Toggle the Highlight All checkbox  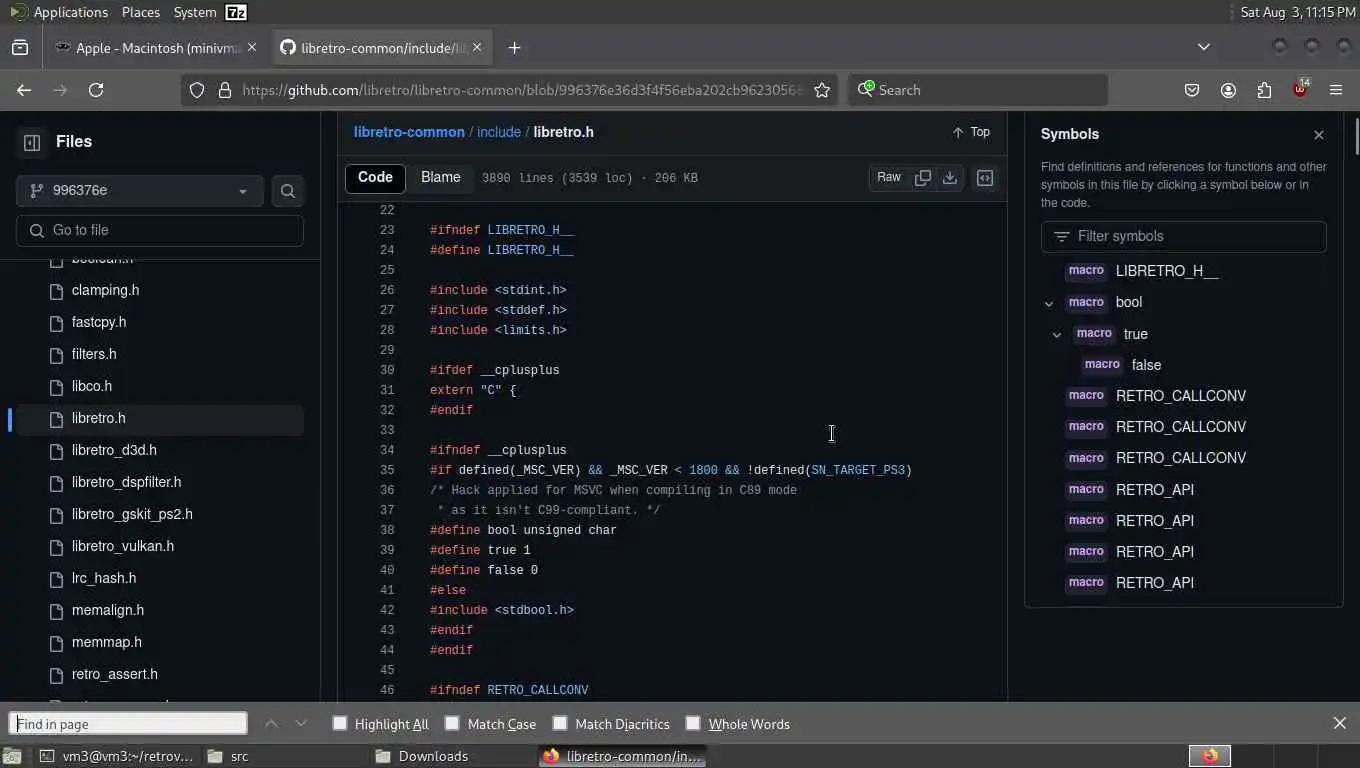340,723
